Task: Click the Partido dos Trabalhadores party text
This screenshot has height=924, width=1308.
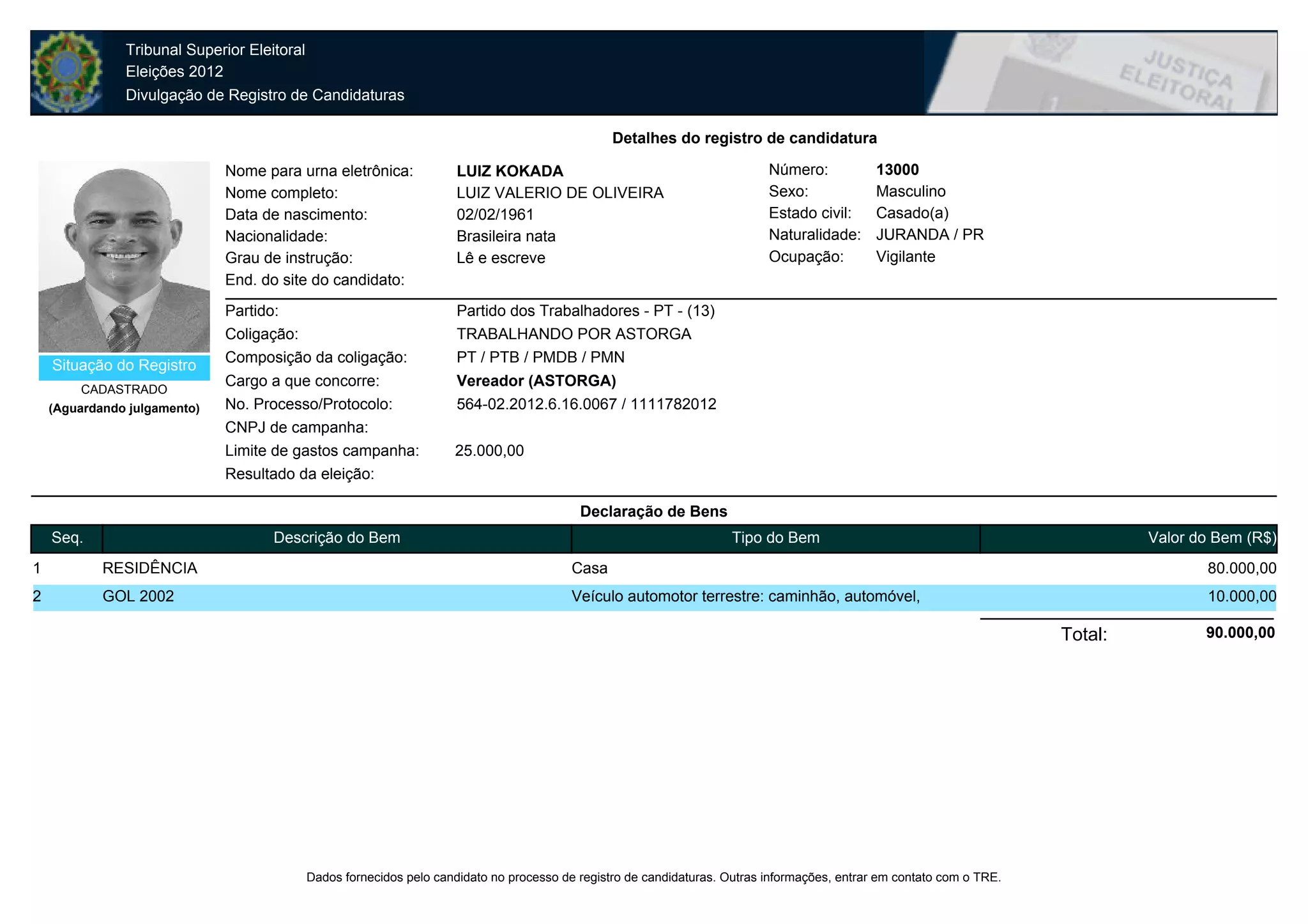Action: tap(585, 311)
